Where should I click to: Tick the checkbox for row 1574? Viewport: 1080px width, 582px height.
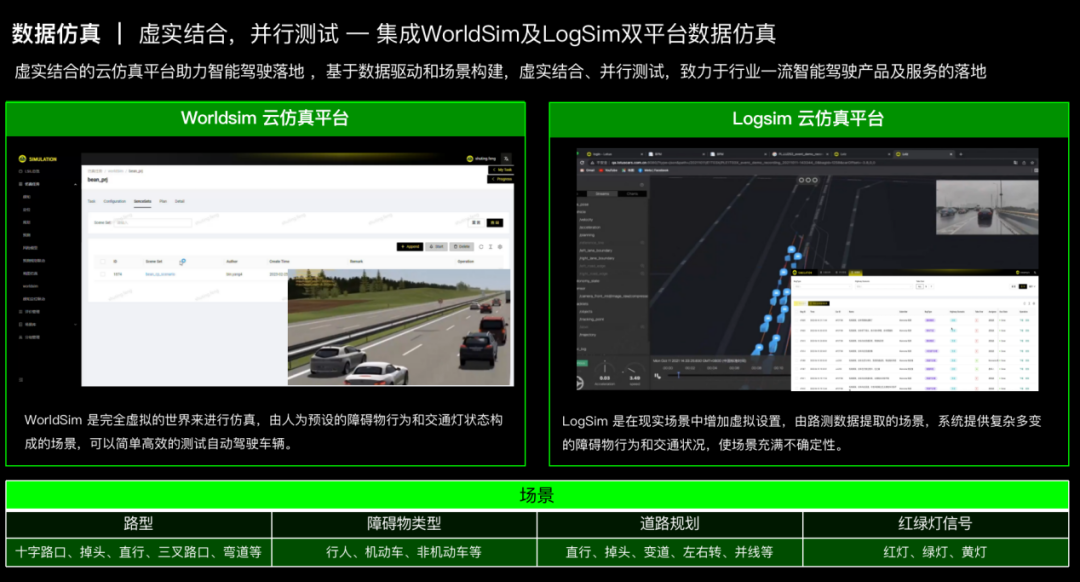(103, 274)
